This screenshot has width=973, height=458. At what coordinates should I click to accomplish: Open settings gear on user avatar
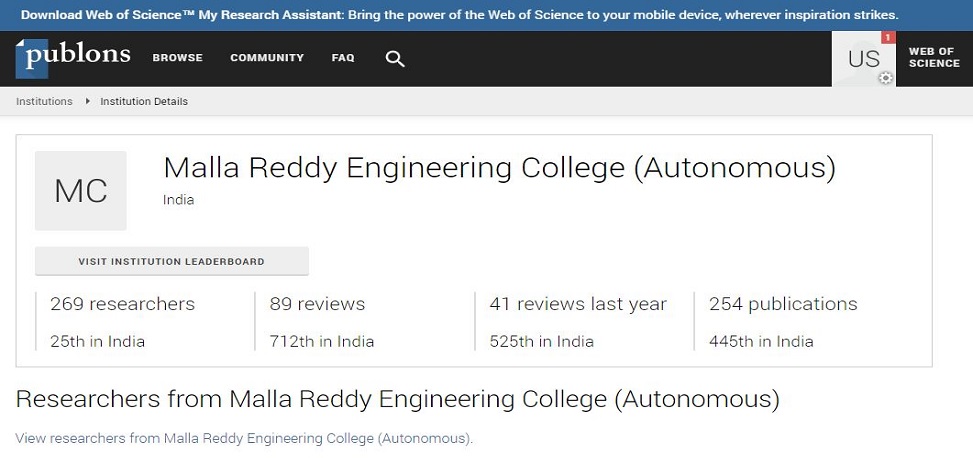pyautogui.click(x=886, y=78)
